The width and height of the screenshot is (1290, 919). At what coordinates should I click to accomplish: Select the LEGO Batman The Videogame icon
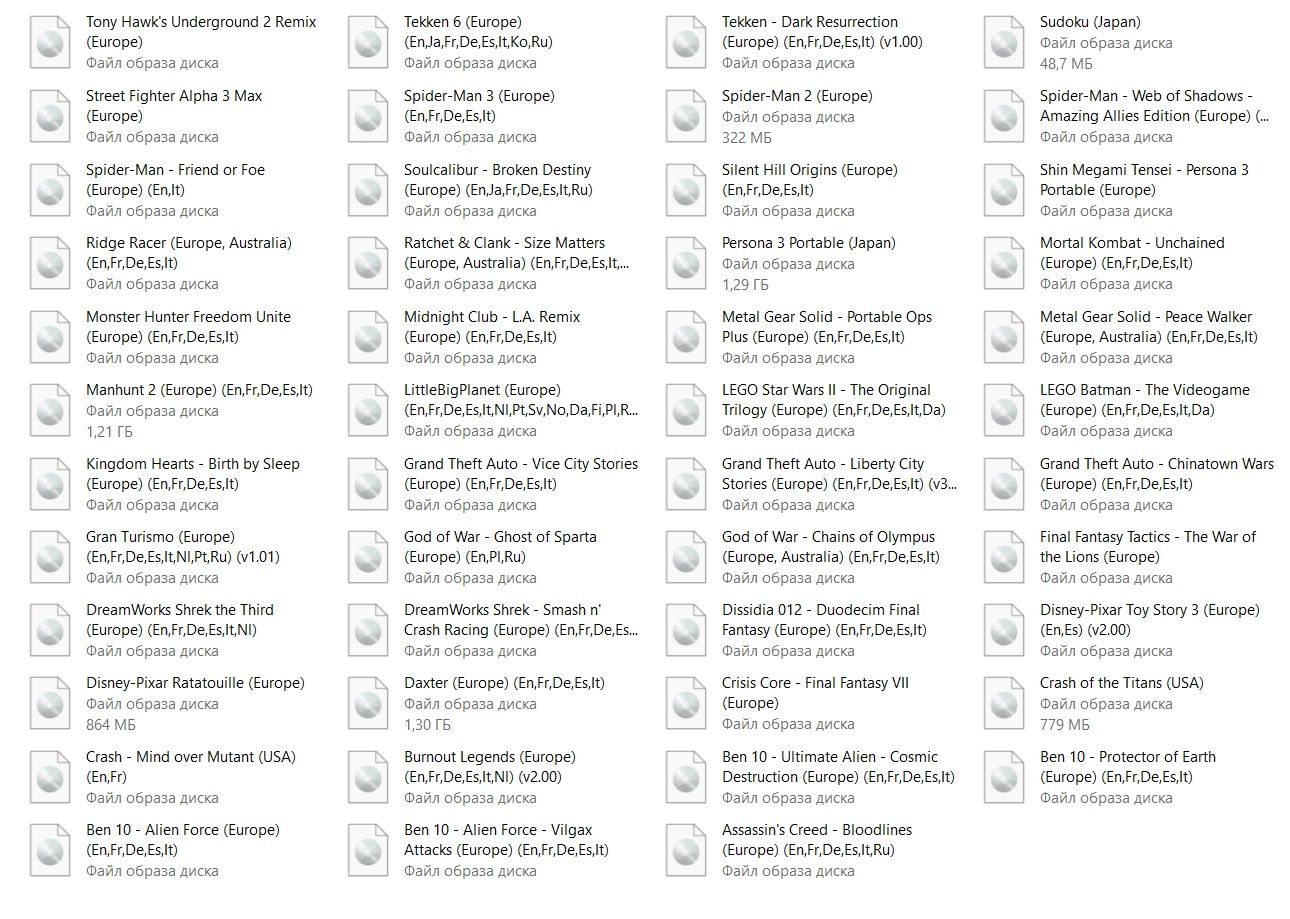(1004, 410)
